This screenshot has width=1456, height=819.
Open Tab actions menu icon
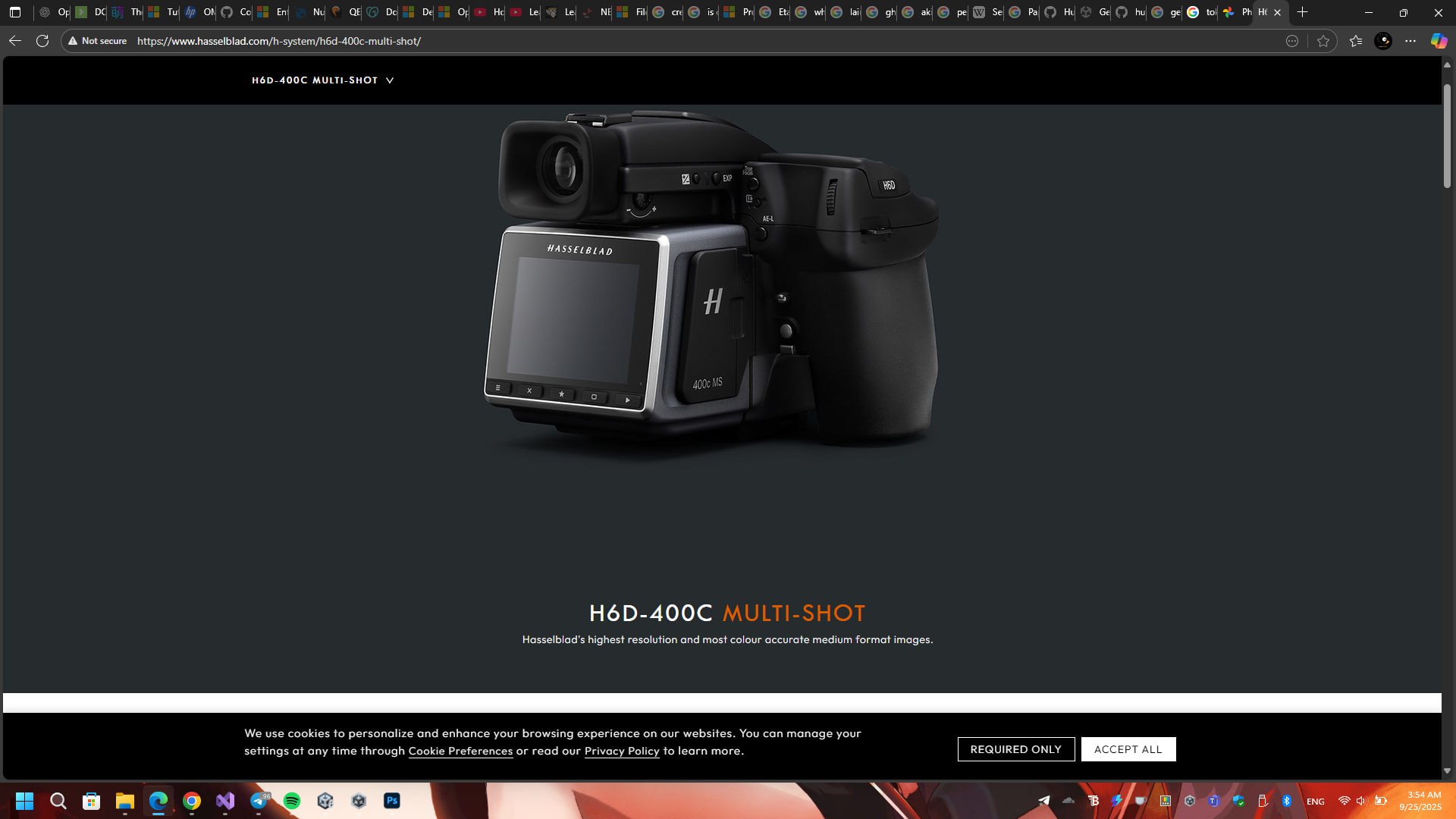[15, 12]
